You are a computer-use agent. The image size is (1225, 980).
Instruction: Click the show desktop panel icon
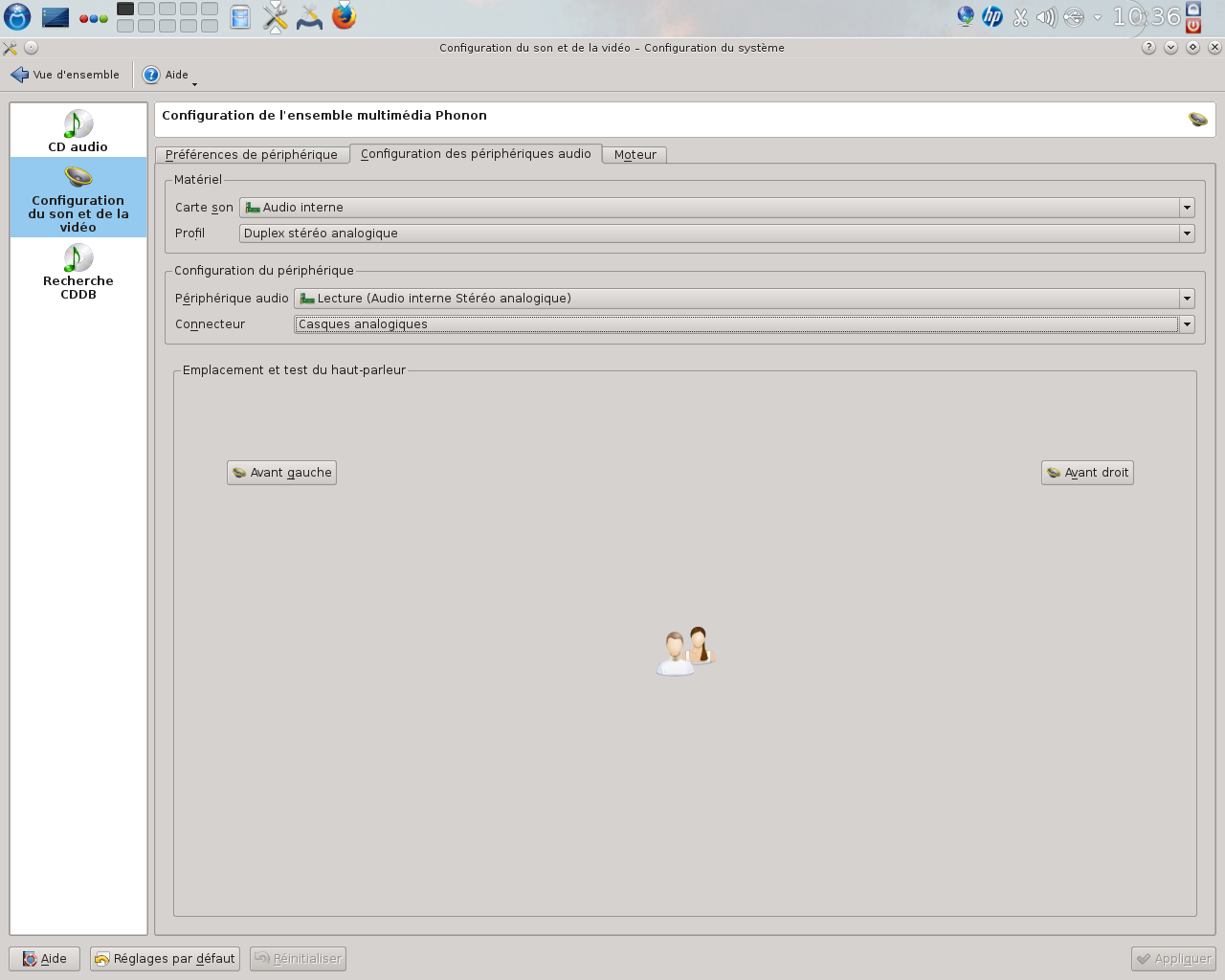pyautogui.click(x=56, y=17)
